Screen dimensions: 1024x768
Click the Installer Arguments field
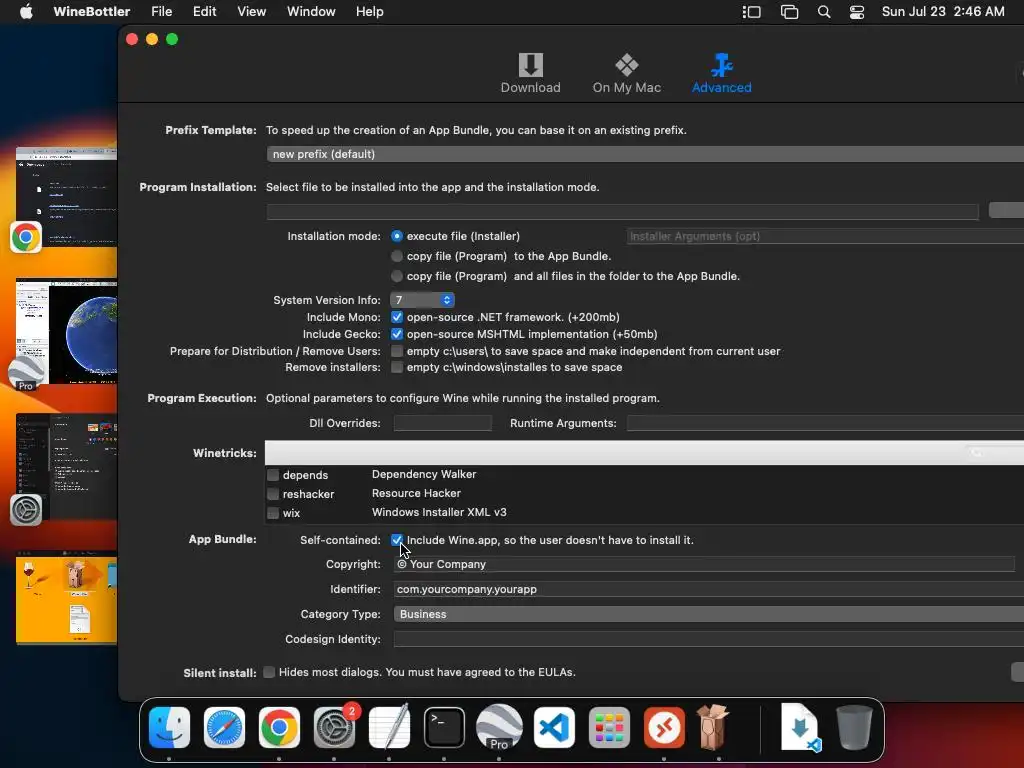[825, 236]
